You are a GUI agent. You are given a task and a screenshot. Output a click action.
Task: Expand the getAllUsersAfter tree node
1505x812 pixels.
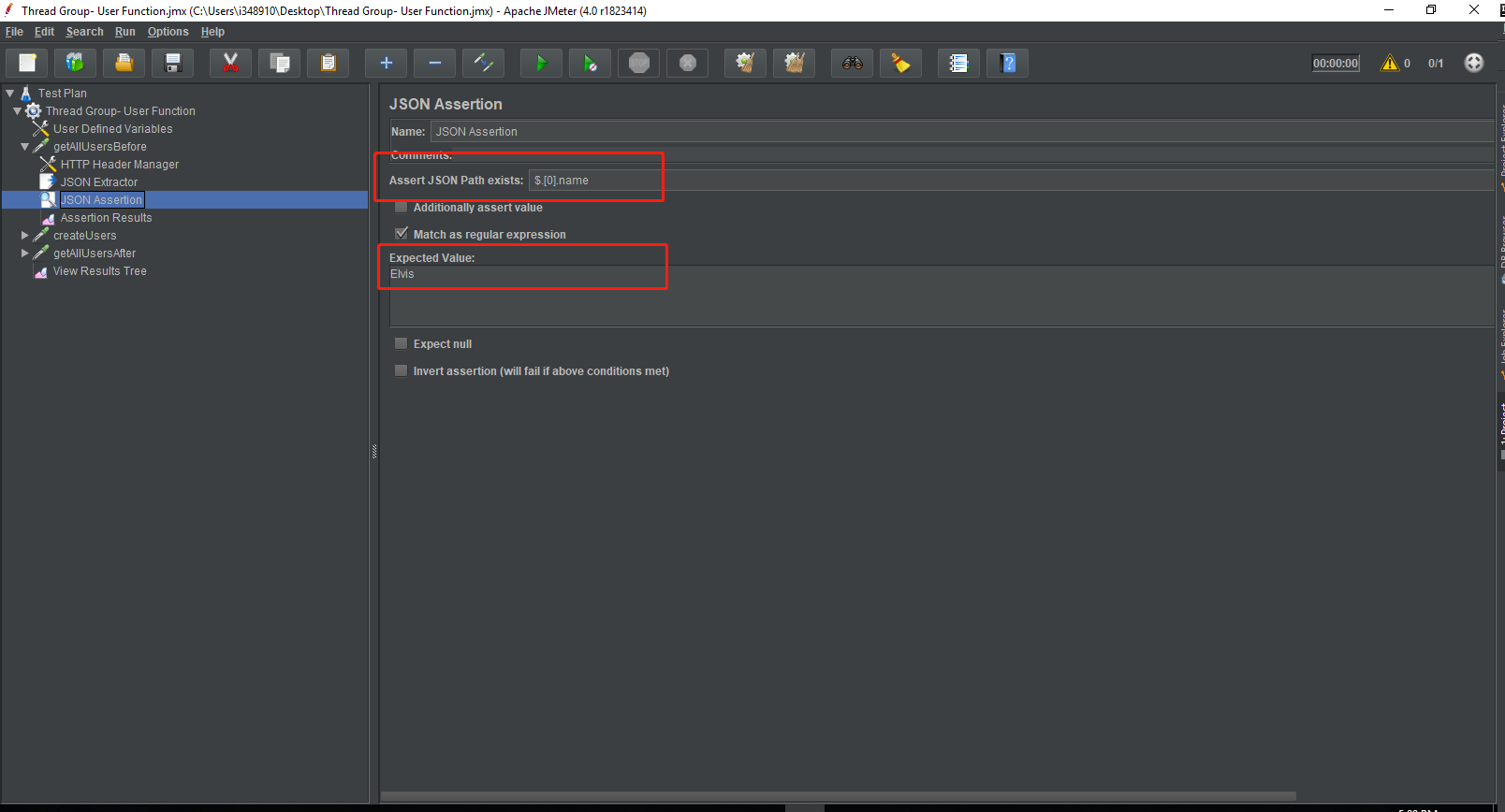(x=25, y=254)
